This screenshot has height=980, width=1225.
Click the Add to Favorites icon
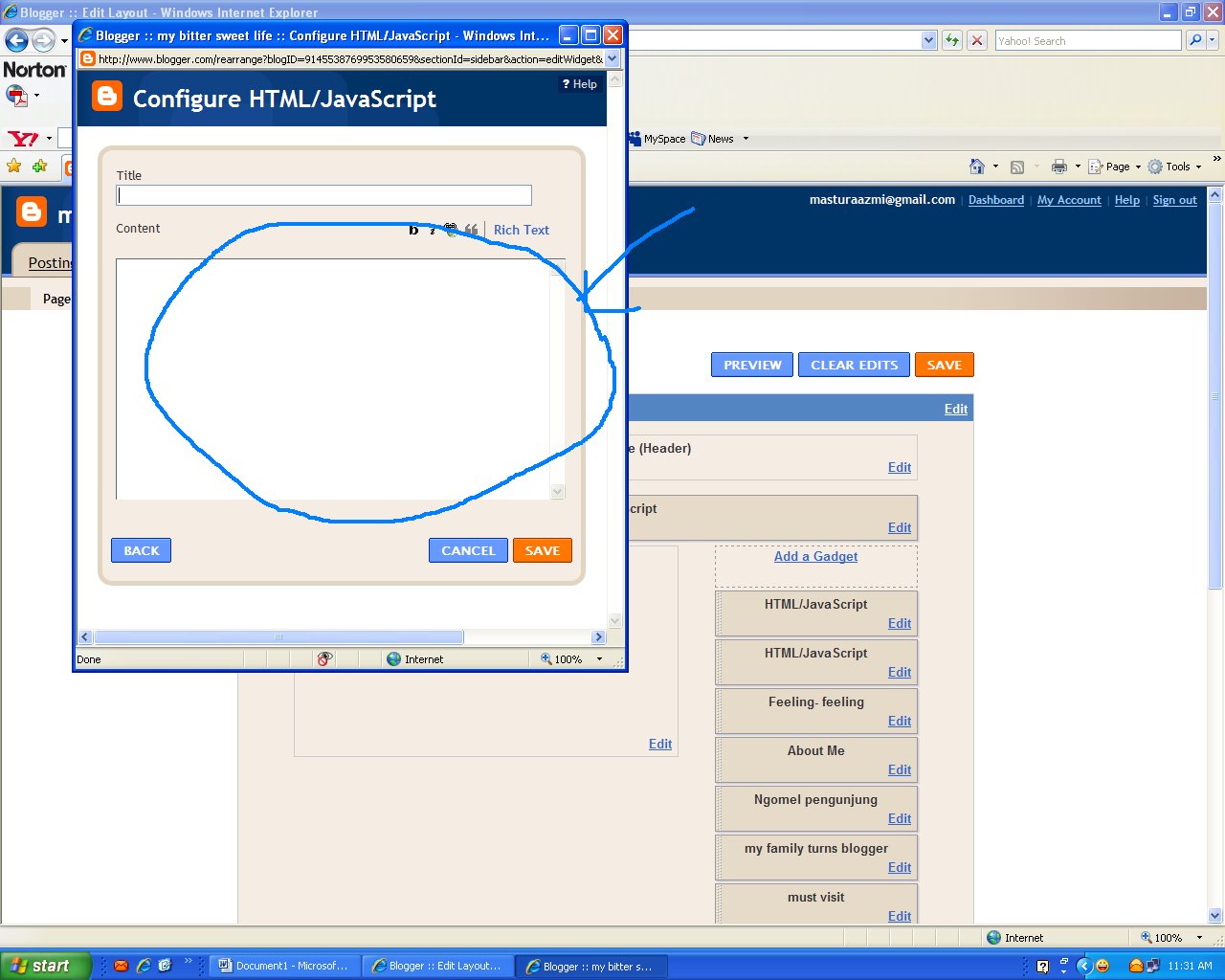[x=39, y=167]
